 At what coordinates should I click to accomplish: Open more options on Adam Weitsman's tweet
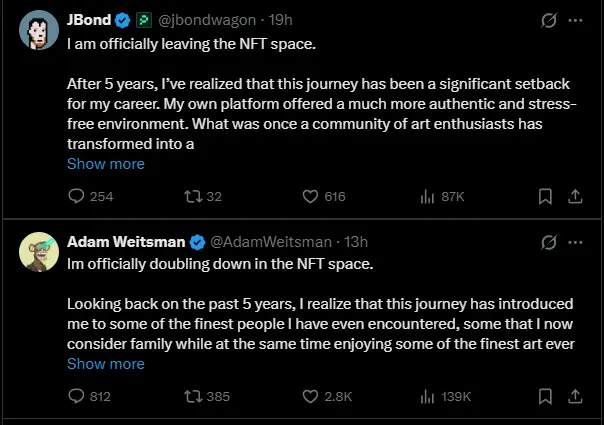pos(575,242)
